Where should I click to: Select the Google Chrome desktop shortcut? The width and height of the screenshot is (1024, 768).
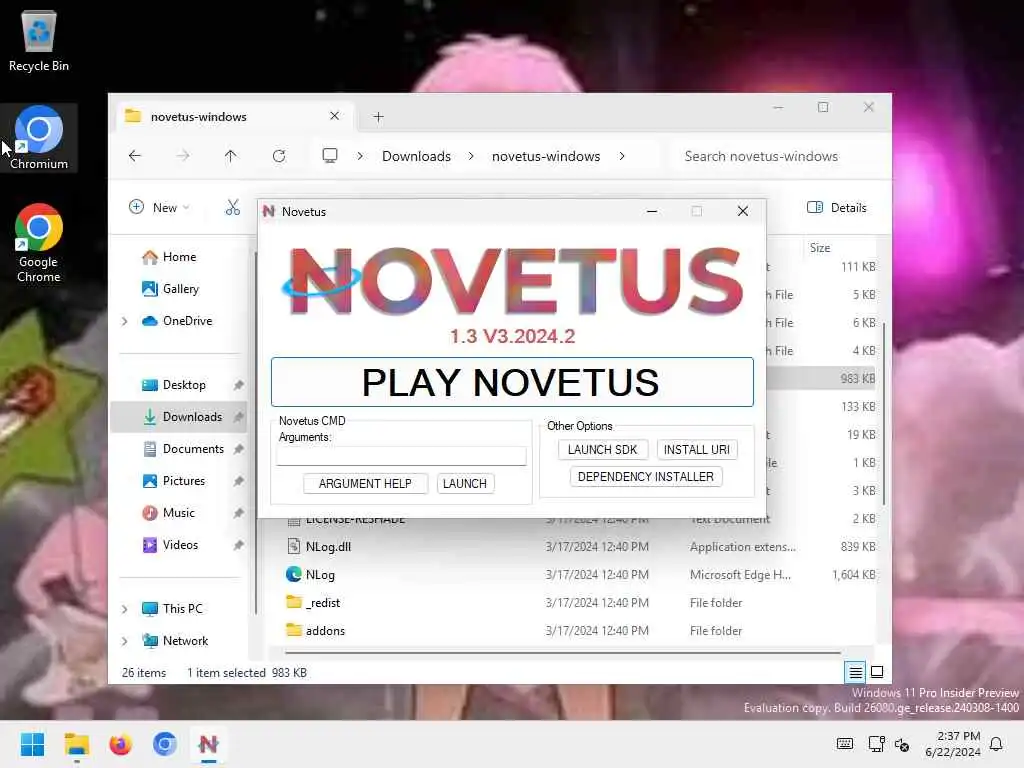39,243
